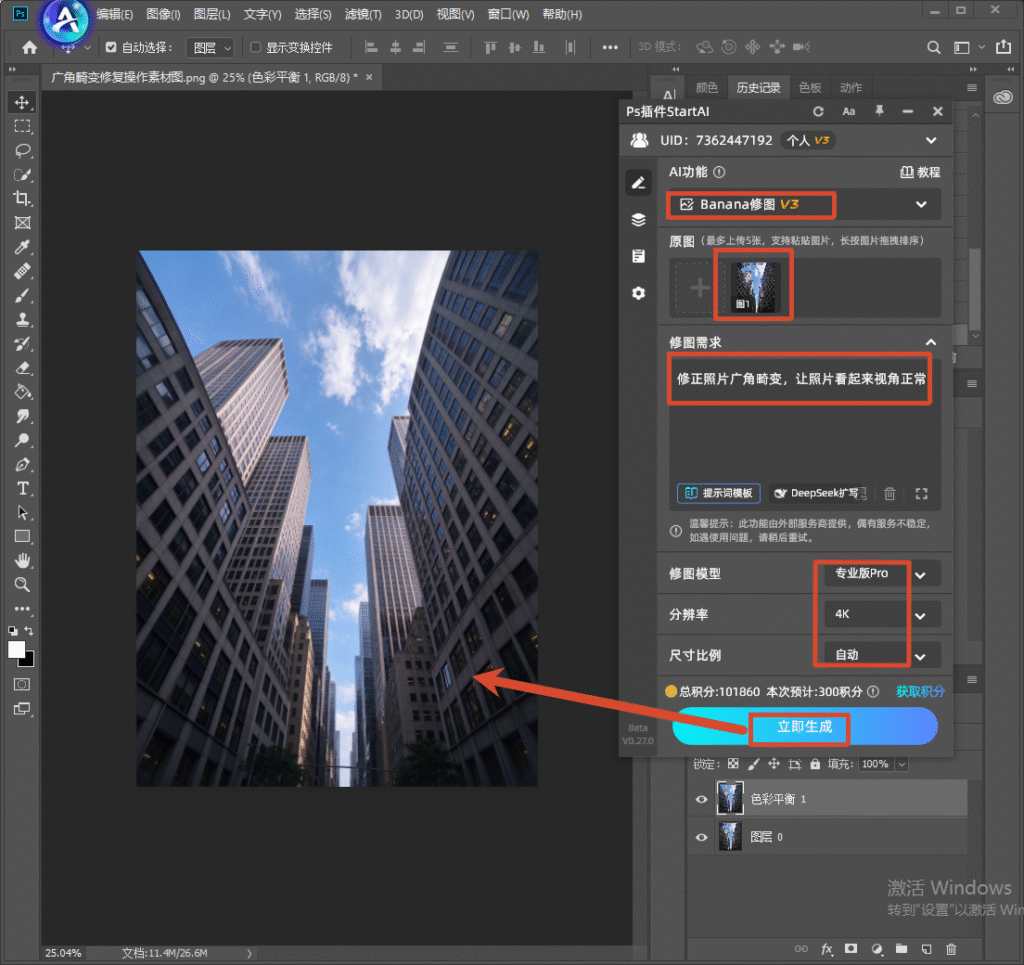Image resolution: width=1024 pixels, height=965 pixels.
Task: Click the Photoshop search icon
Action: click(934, 47)
